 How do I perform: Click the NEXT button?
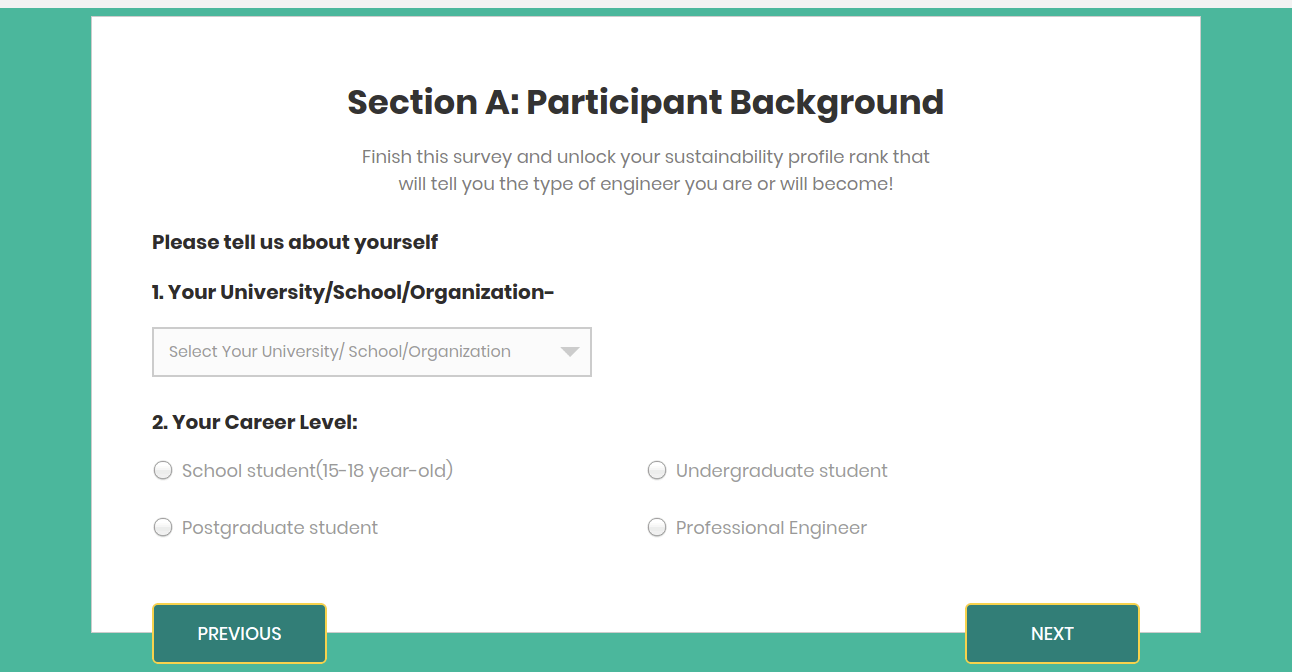[1052, 633]
